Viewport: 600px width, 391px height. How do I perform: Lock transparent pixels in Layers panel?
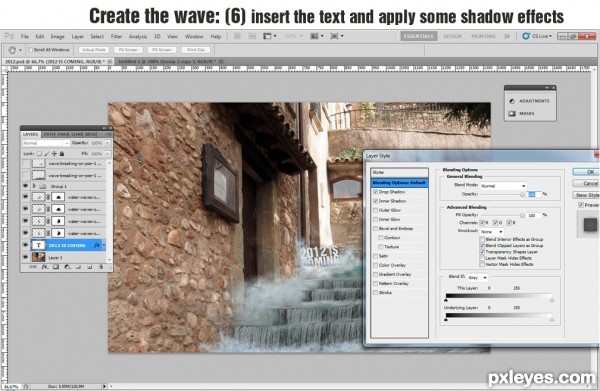[x=39, y=153]
